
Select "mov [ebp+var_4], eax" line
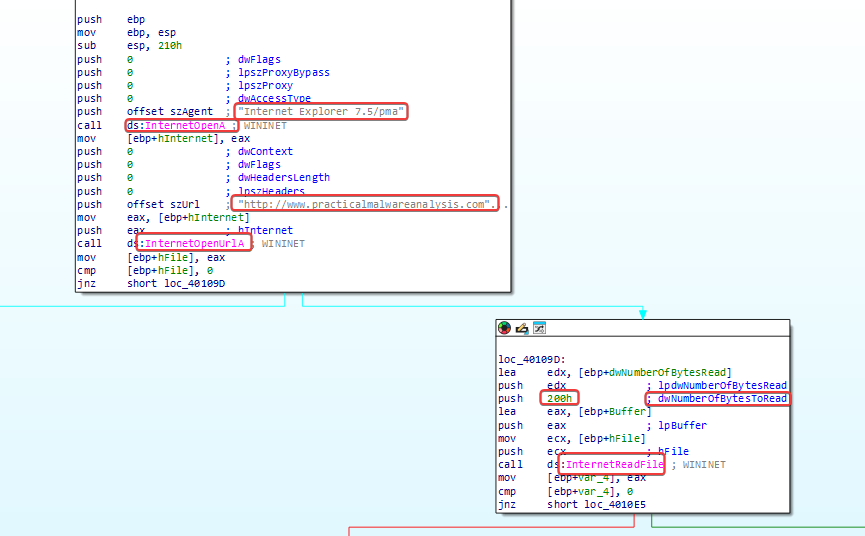coord(572,478)
